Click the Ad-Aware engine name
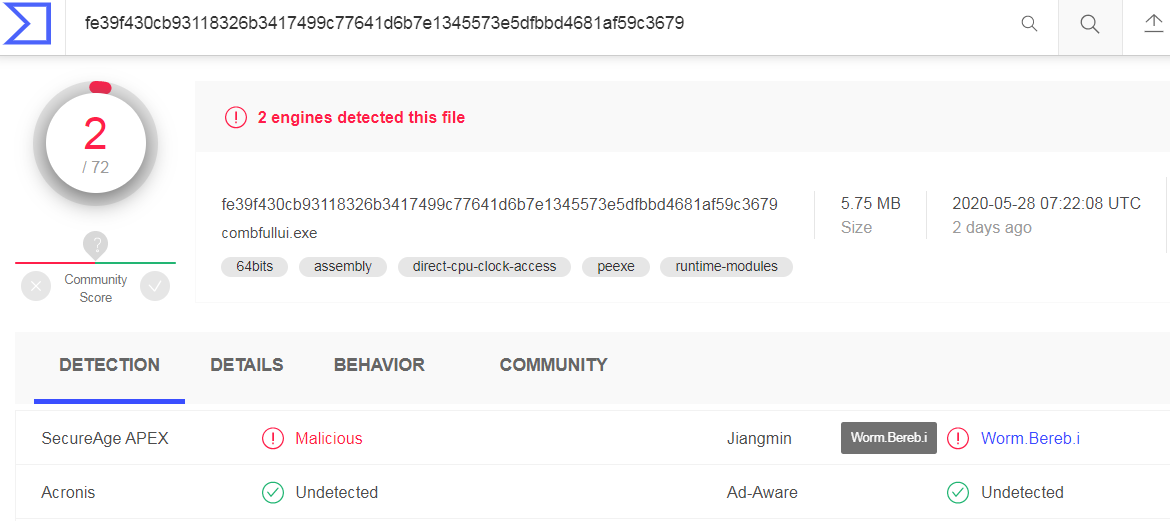This screenshot has height=521, width=1170. 763,493
